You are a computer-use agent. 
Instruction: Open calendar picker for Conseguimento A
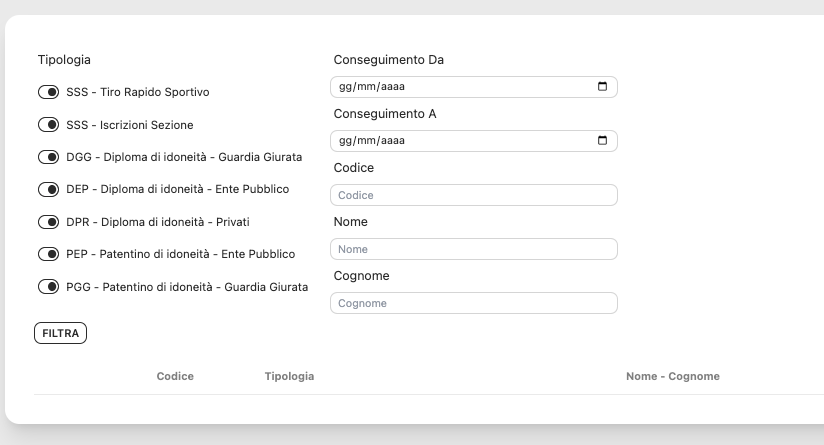tap(602, 141)
